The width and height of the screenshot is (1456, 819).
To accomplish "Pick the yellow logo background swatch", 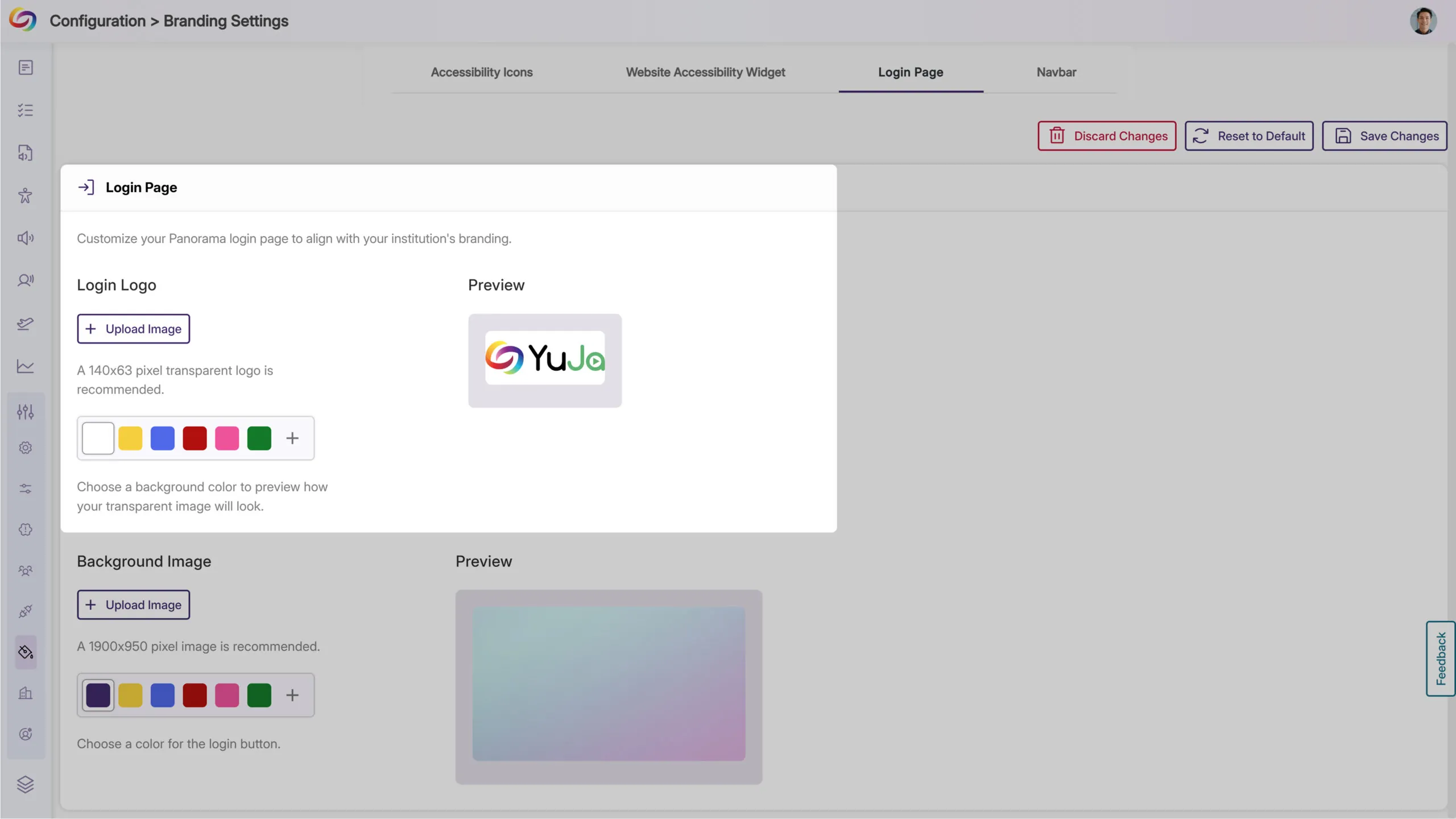I will tap(130, 439).
